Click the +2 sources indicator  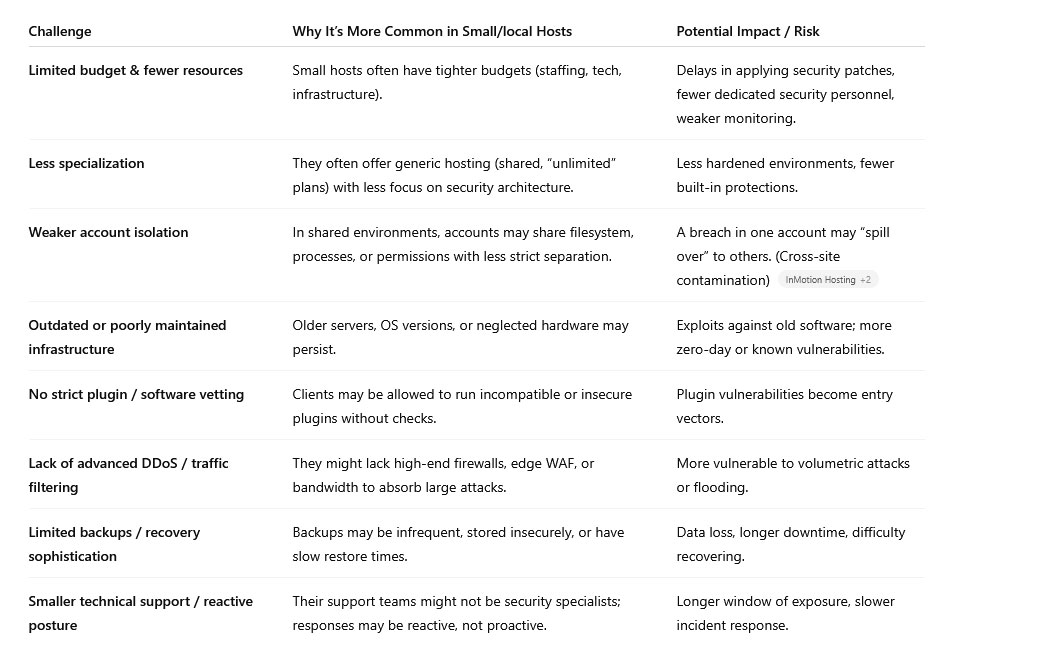coord(865,279)
